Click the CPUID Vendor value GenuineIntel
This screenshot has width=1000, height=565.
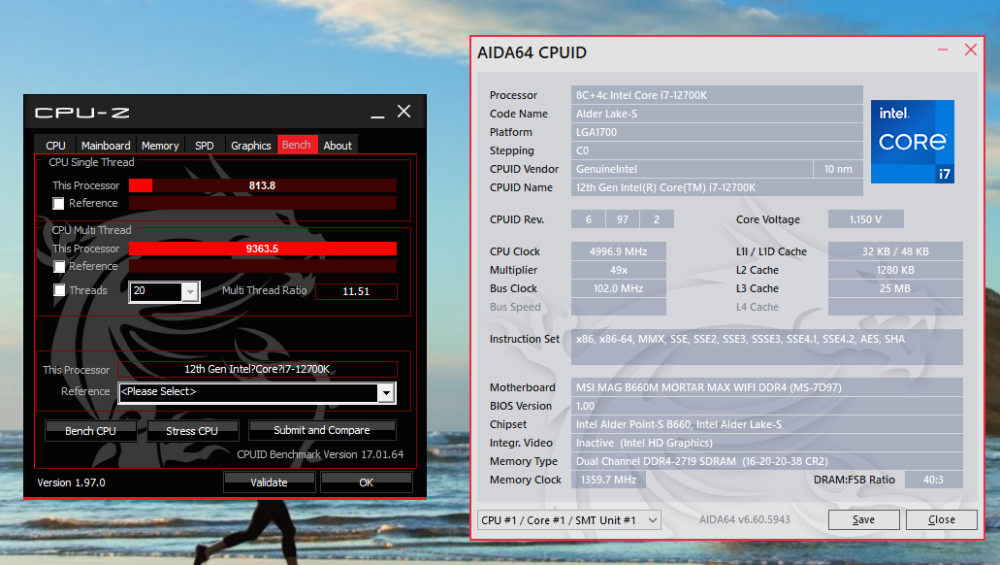692,169
